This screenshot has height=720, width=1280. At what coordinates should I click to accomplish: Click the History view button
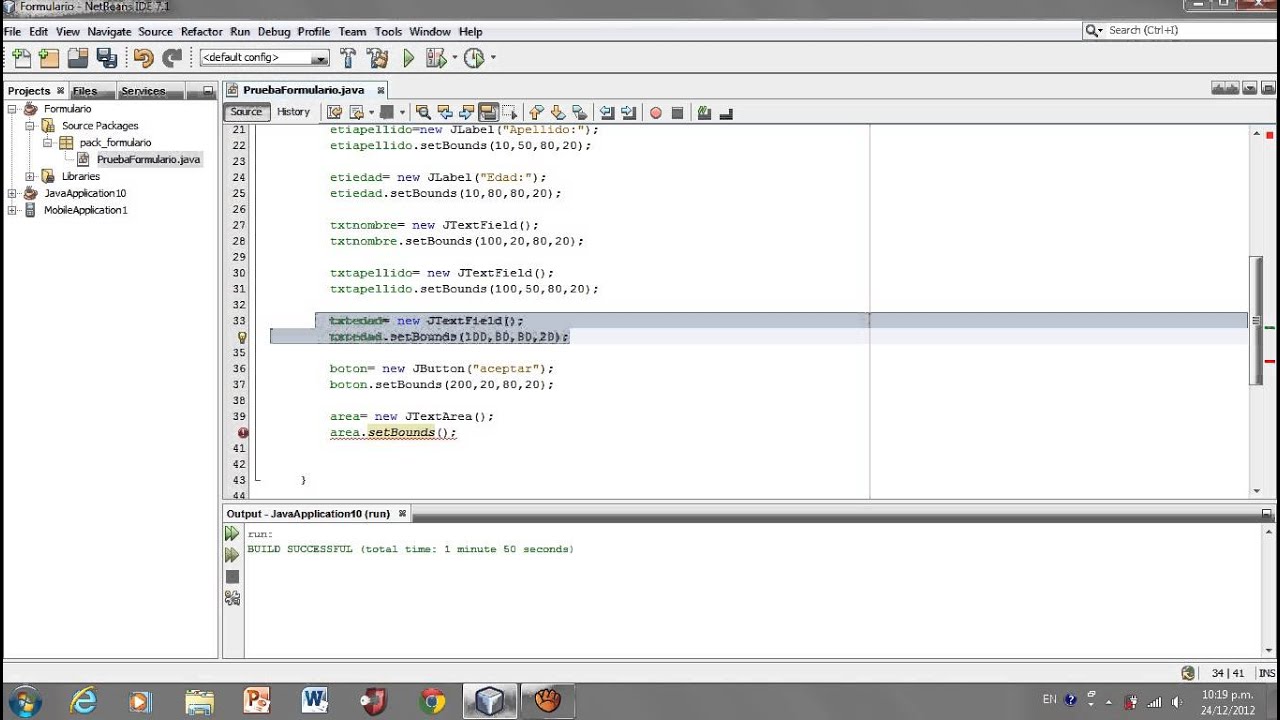(293, 112)
